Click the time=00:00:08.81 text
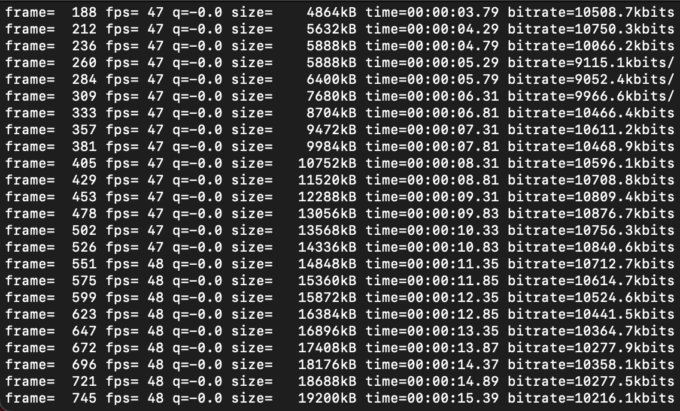The image size is (680, 411). click(432, 180)
